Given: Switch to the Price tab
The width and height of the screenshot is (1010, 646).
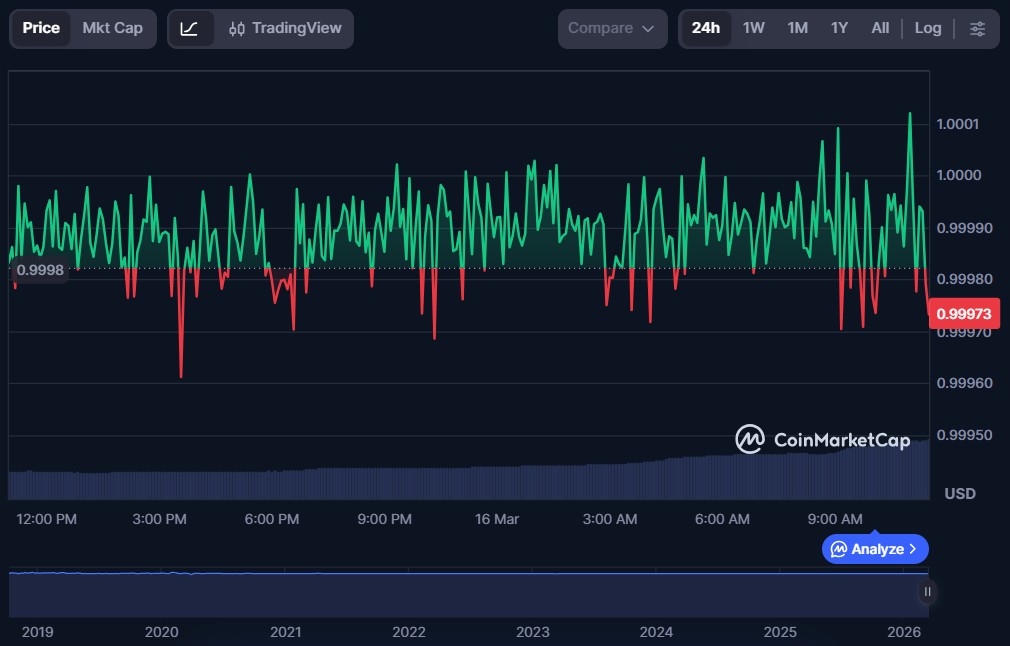Looking at the screenshot, I should pos(41,28).
